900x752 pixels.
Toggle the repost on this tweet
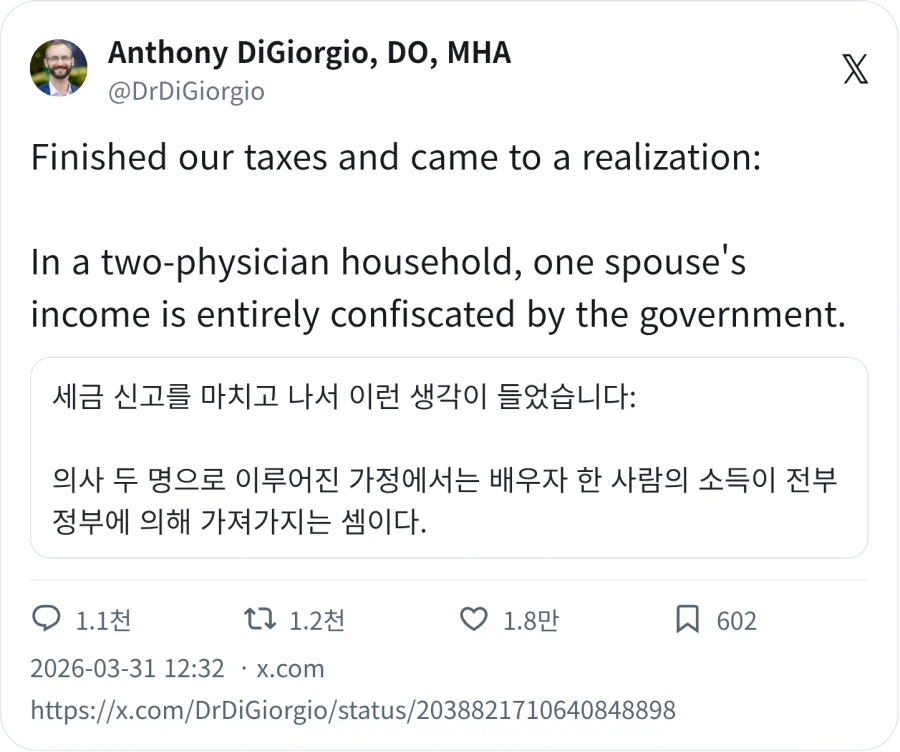click(262, 620)
